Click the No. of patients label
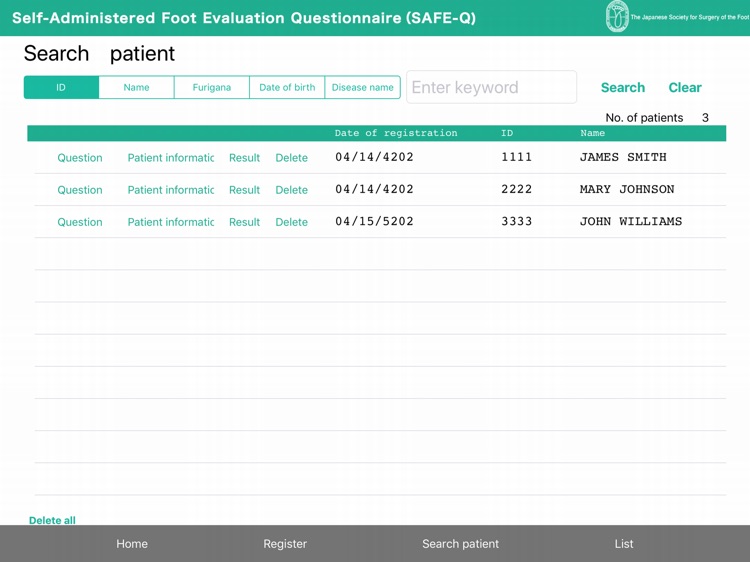Viewport: 750px width, 562px height. click(644, 118)
